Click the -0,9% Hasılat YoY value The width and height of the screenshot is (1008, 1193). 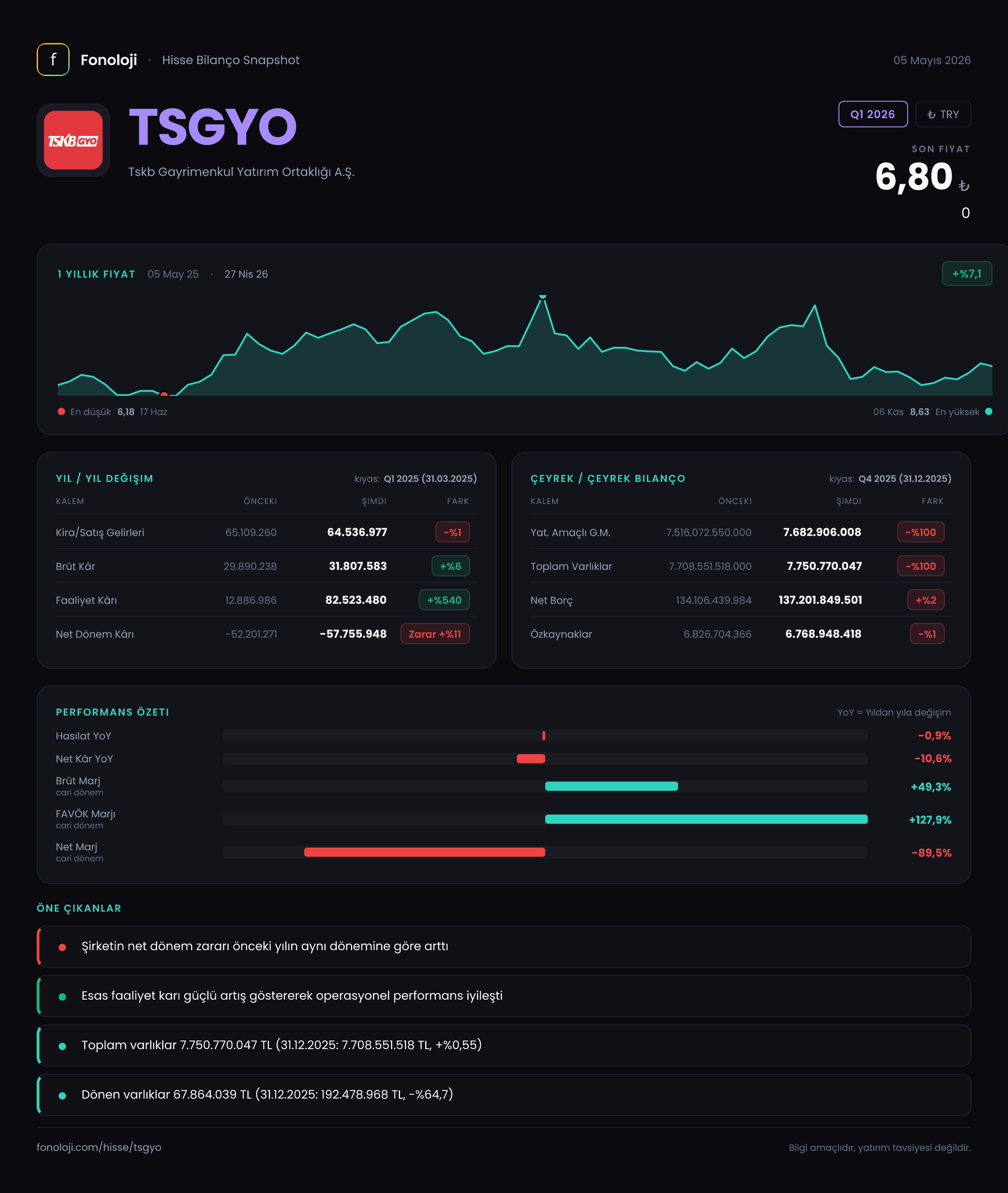pos(934,736)
